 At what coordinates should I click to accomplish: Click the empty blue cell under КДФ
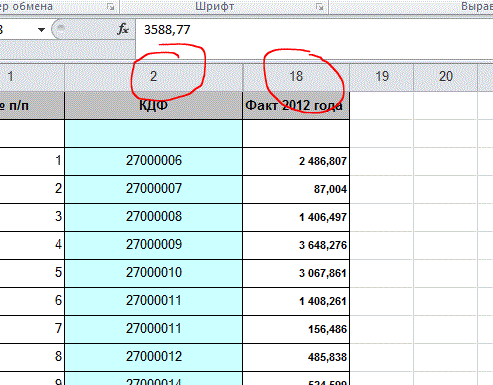coord(153,133)
